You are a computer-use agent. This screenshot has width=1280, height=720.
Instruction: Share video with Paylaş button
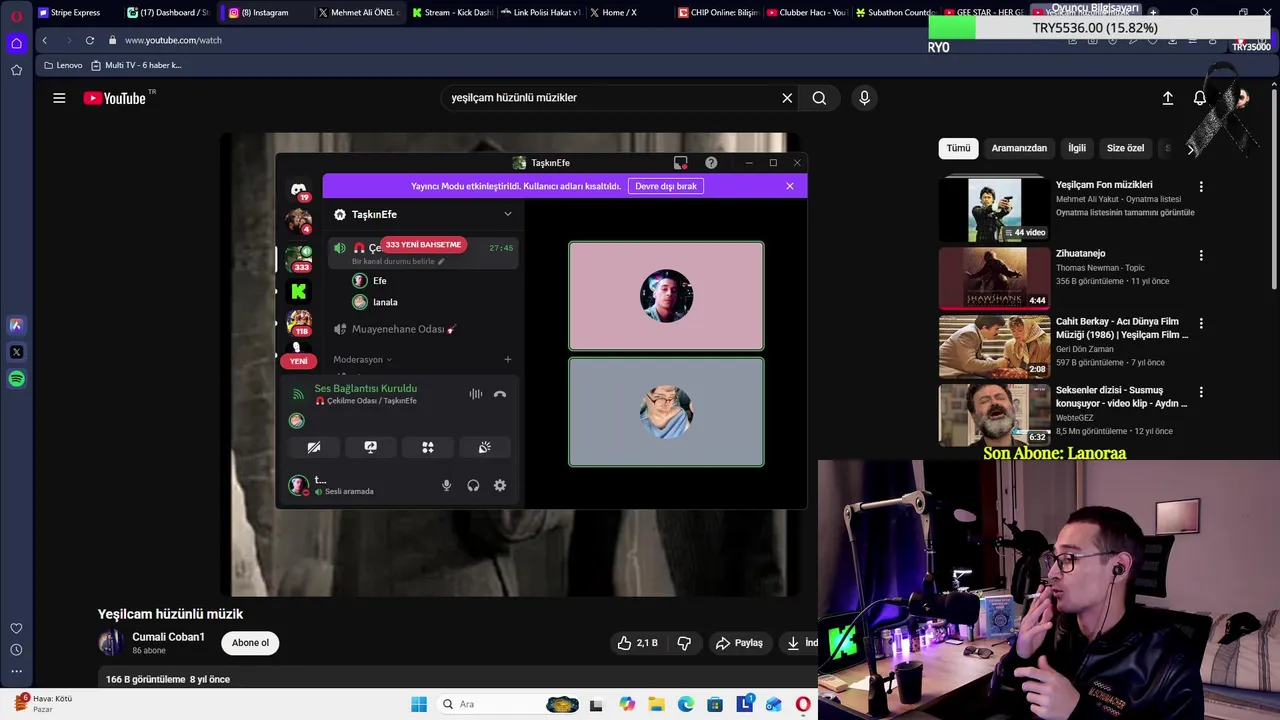click(x=739, y=643)
